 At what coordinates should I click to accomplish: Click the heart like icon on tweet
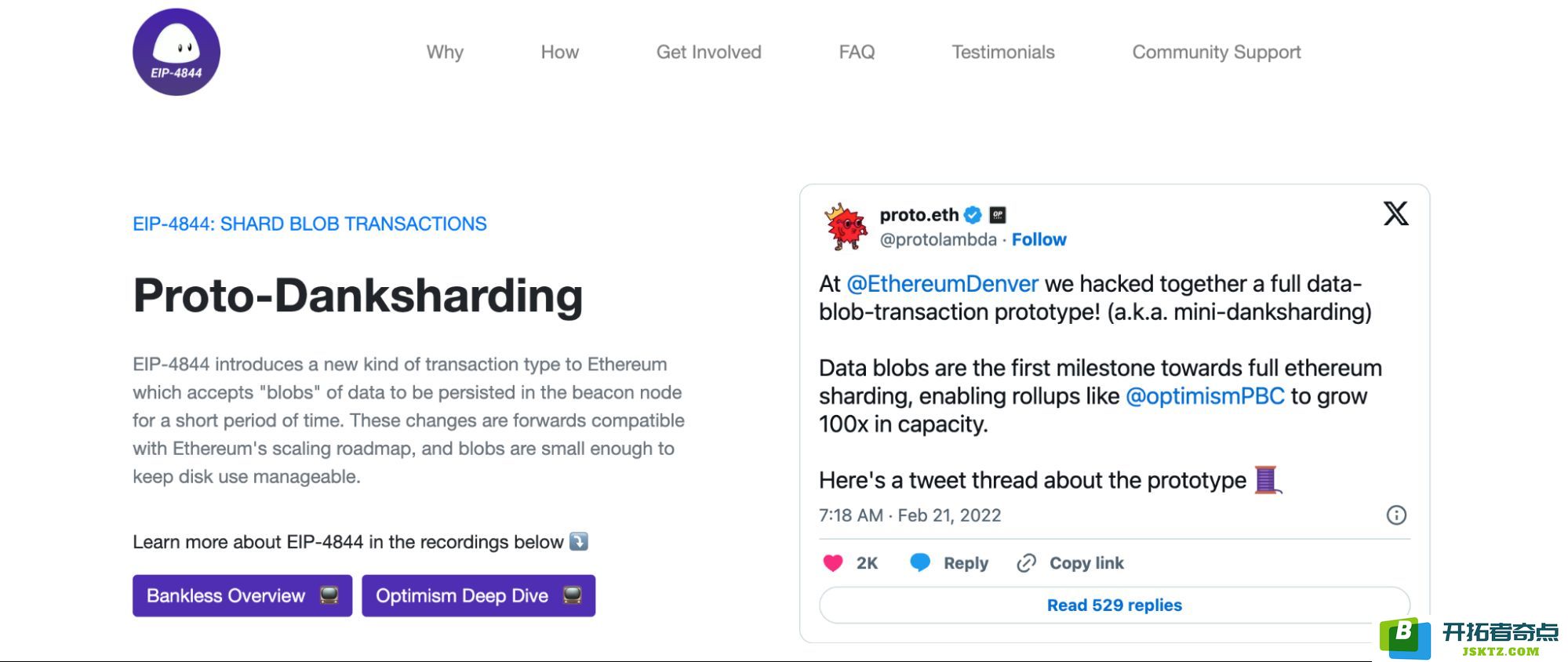833,563
